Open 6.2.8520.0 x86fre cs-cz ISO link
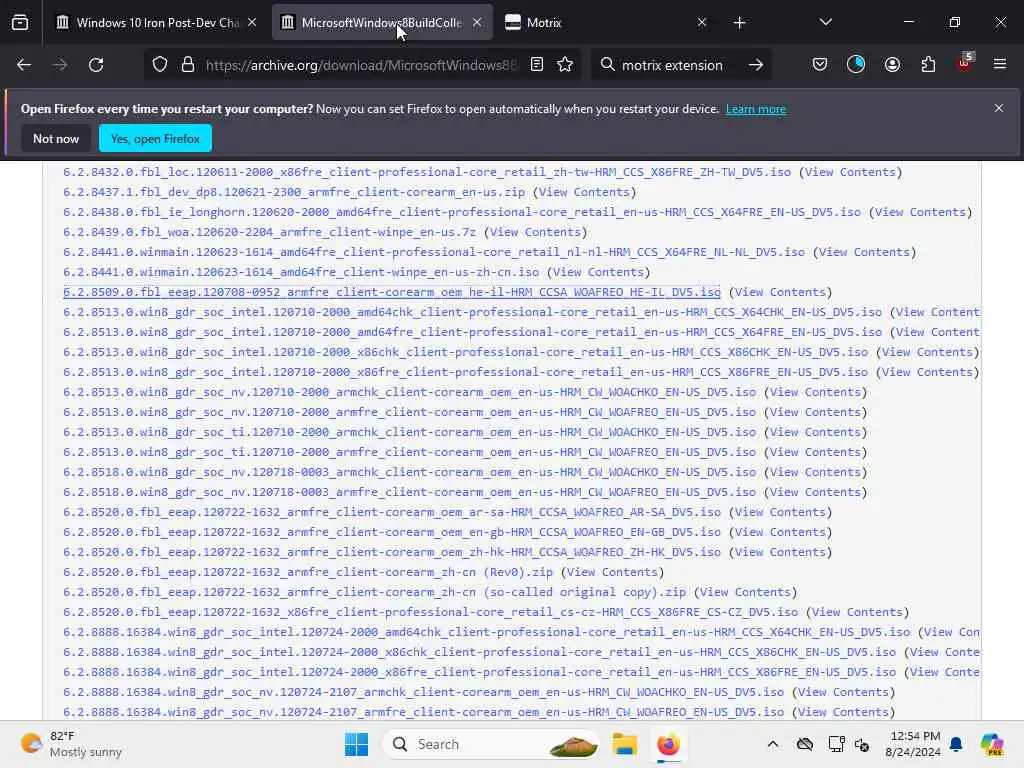Screen dimensions: 1024x768 point(430,612)
